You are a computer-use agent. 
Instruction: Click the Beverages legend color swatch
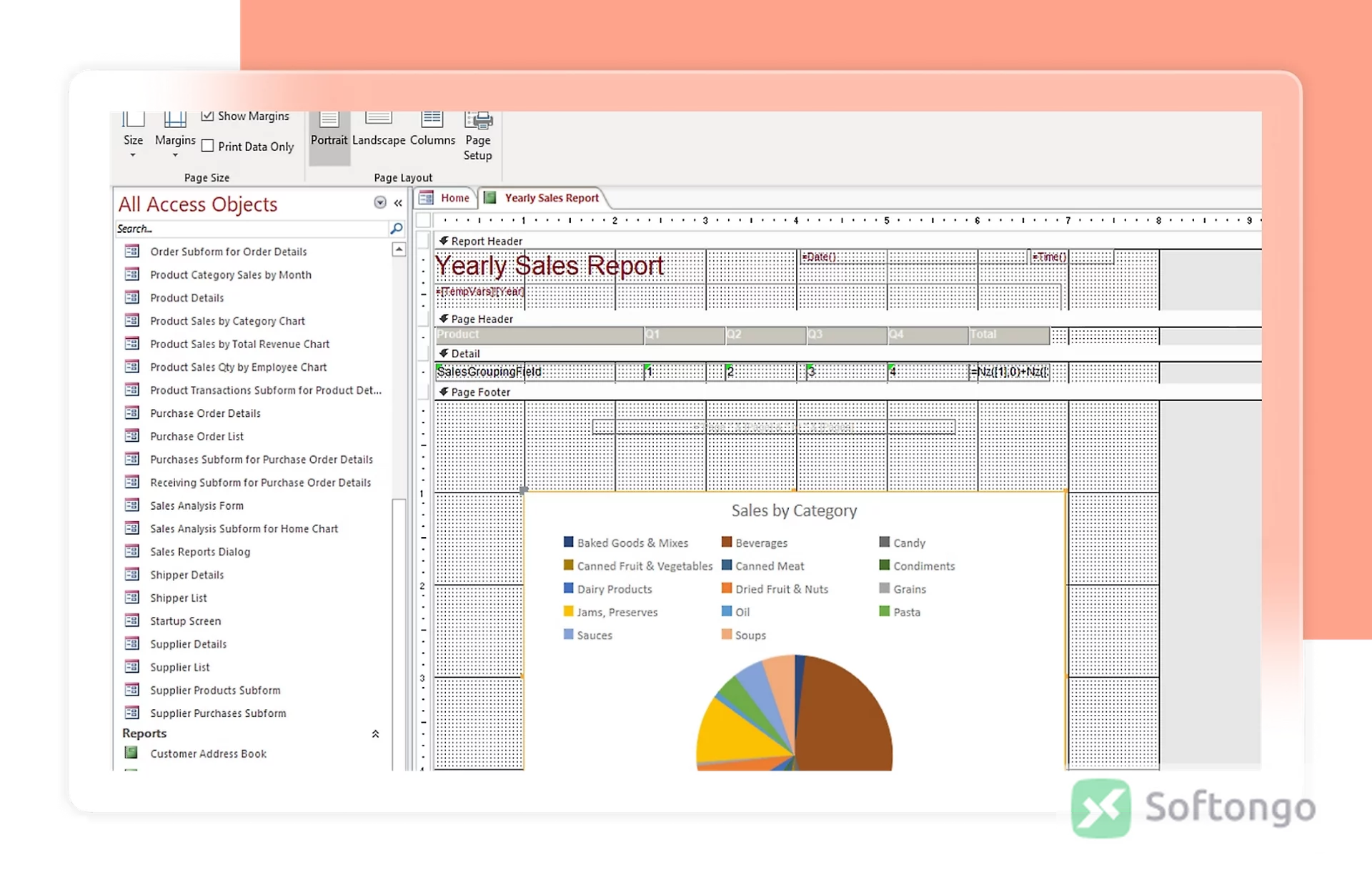727,542
